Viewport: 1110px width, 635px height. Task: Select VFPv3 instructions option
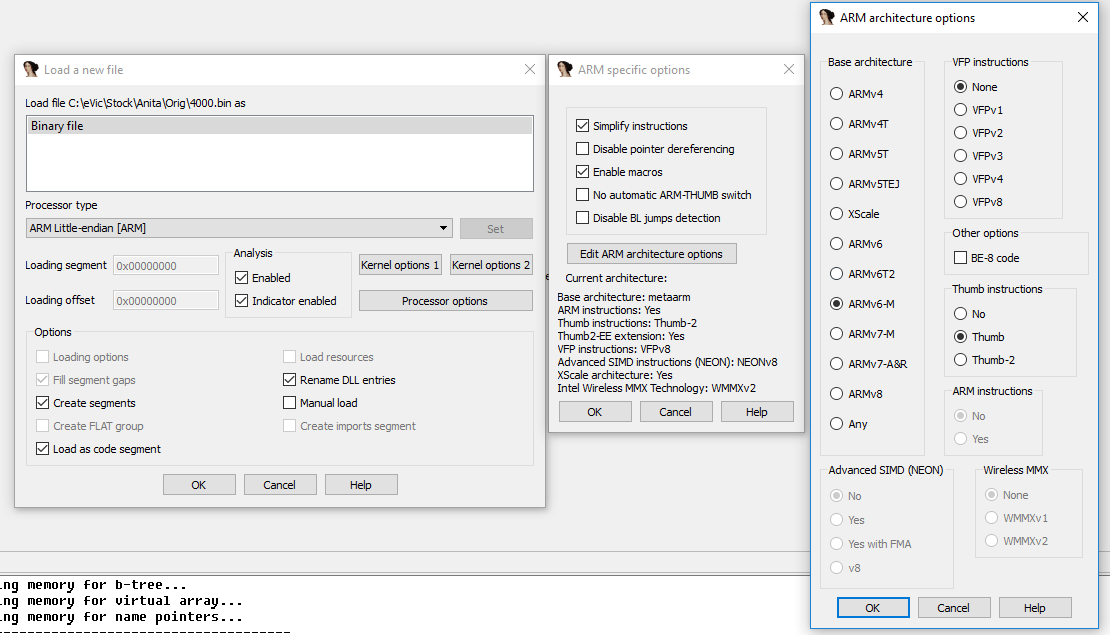coord(961,156)
